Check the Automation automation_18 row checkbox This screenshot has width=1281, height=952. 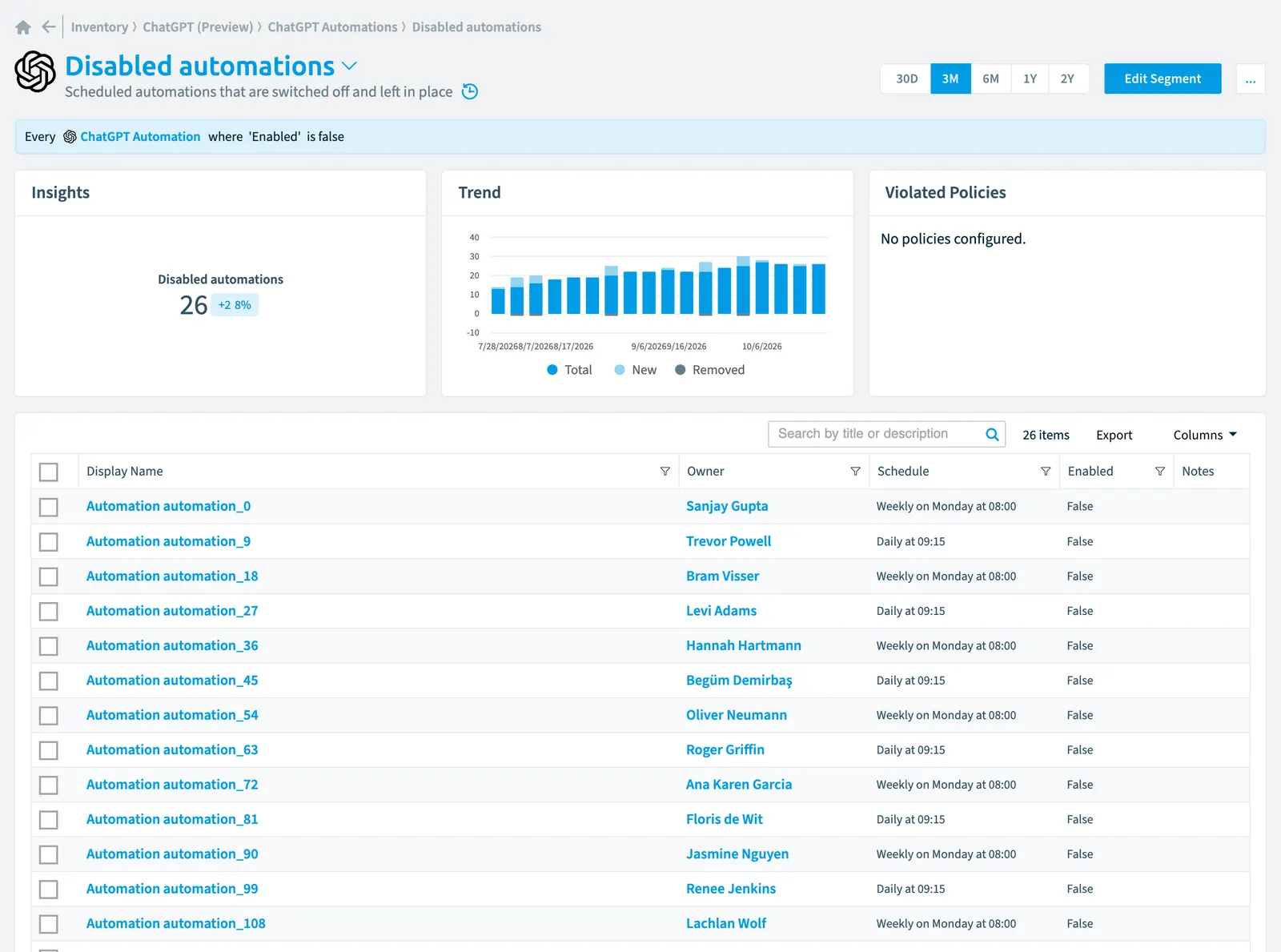(49, 576)
